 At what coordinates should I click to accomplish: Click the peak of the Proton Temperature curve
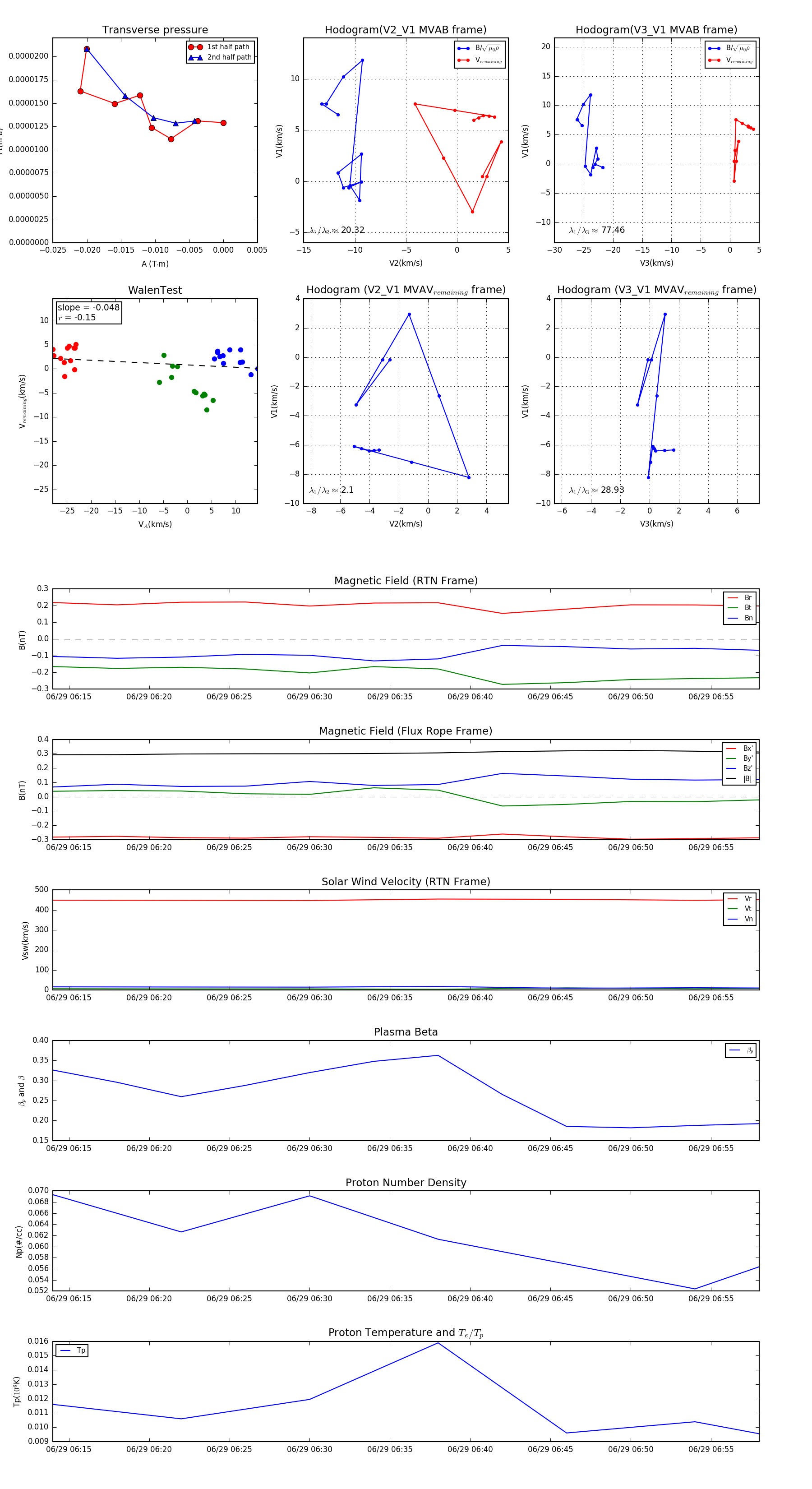click(x=438, y=1343)
